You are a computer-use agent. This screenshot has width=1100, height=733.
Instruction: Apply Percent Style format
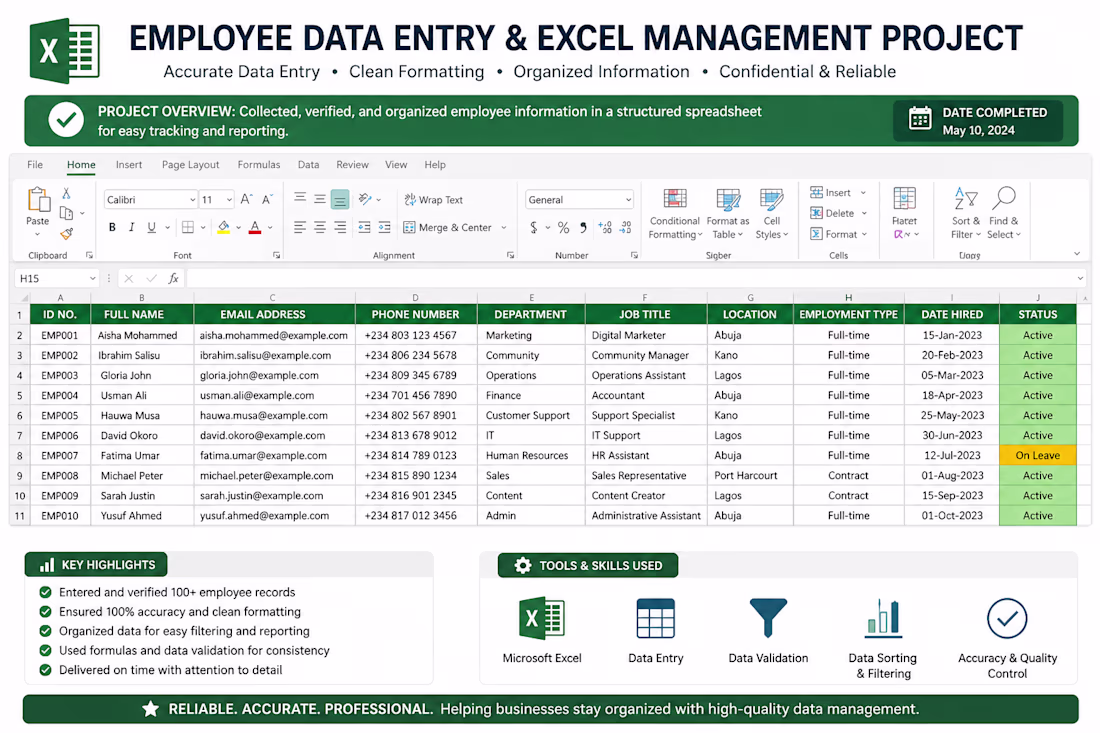coord(563,227)
